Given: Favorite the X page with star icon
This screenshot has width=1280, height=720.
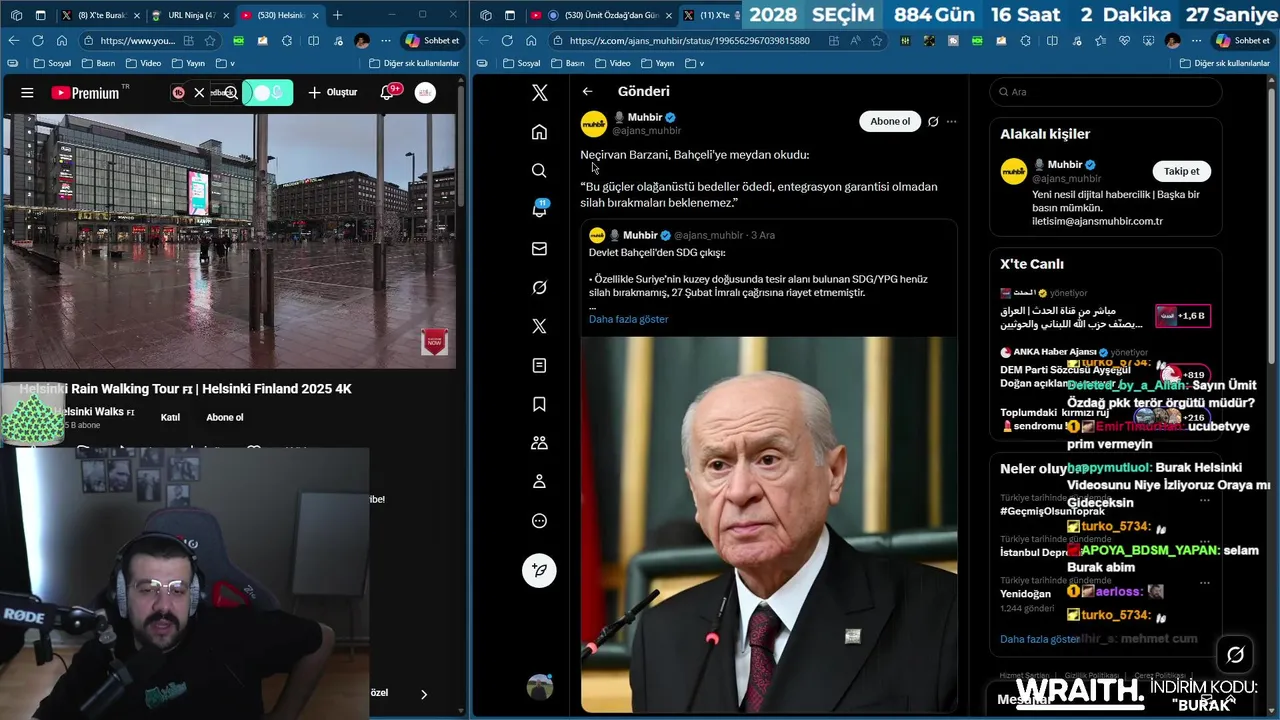Looking at the screenshot, I should [877, 41].
